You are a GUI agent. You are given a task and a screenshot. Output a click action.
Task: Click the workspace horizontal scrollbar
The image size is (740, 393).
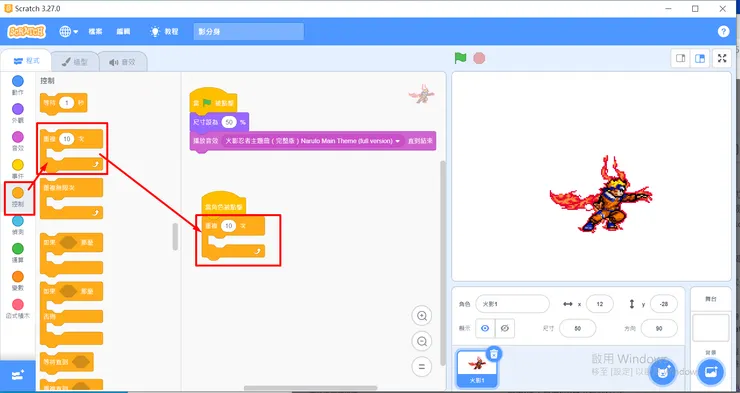tap(311, 388)
